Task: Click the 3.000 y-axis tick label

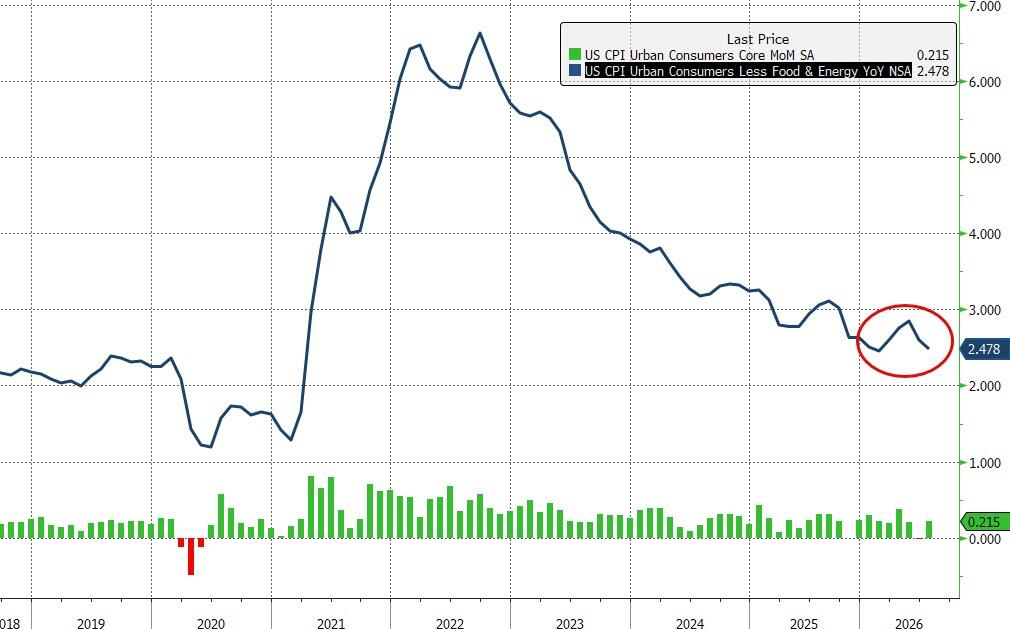Action: click(x=984, y=310)
